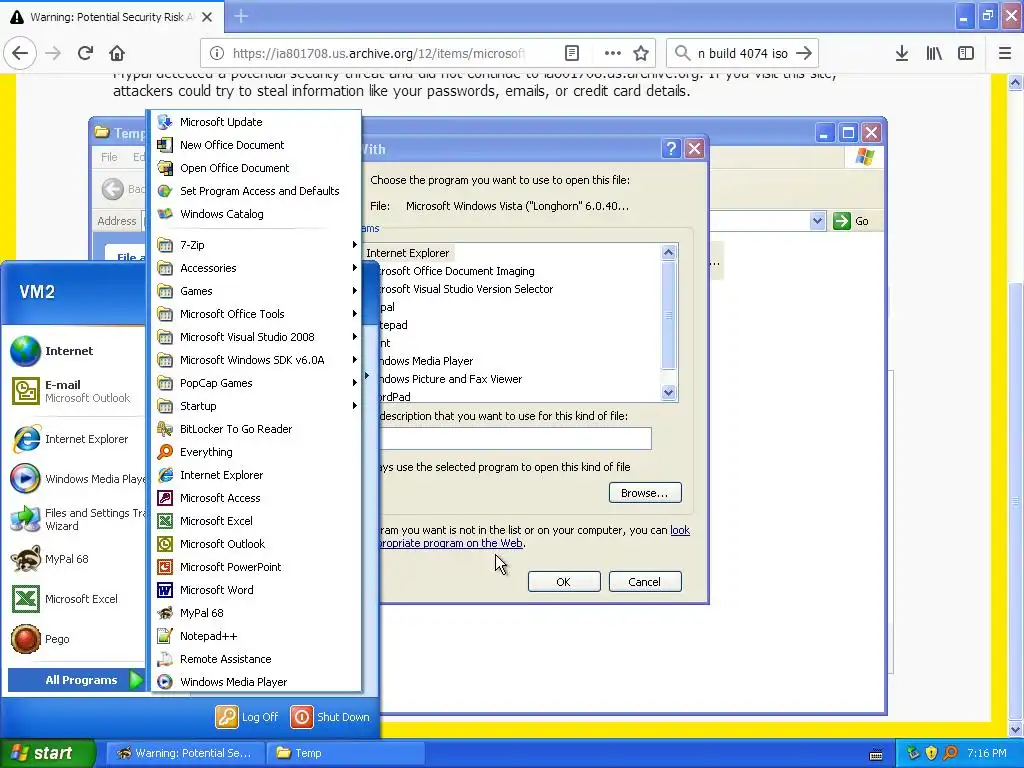Viewport: 1024px width, 768px height.
Task: Expand Accessories submenu
Action: (x=256, y=268)
